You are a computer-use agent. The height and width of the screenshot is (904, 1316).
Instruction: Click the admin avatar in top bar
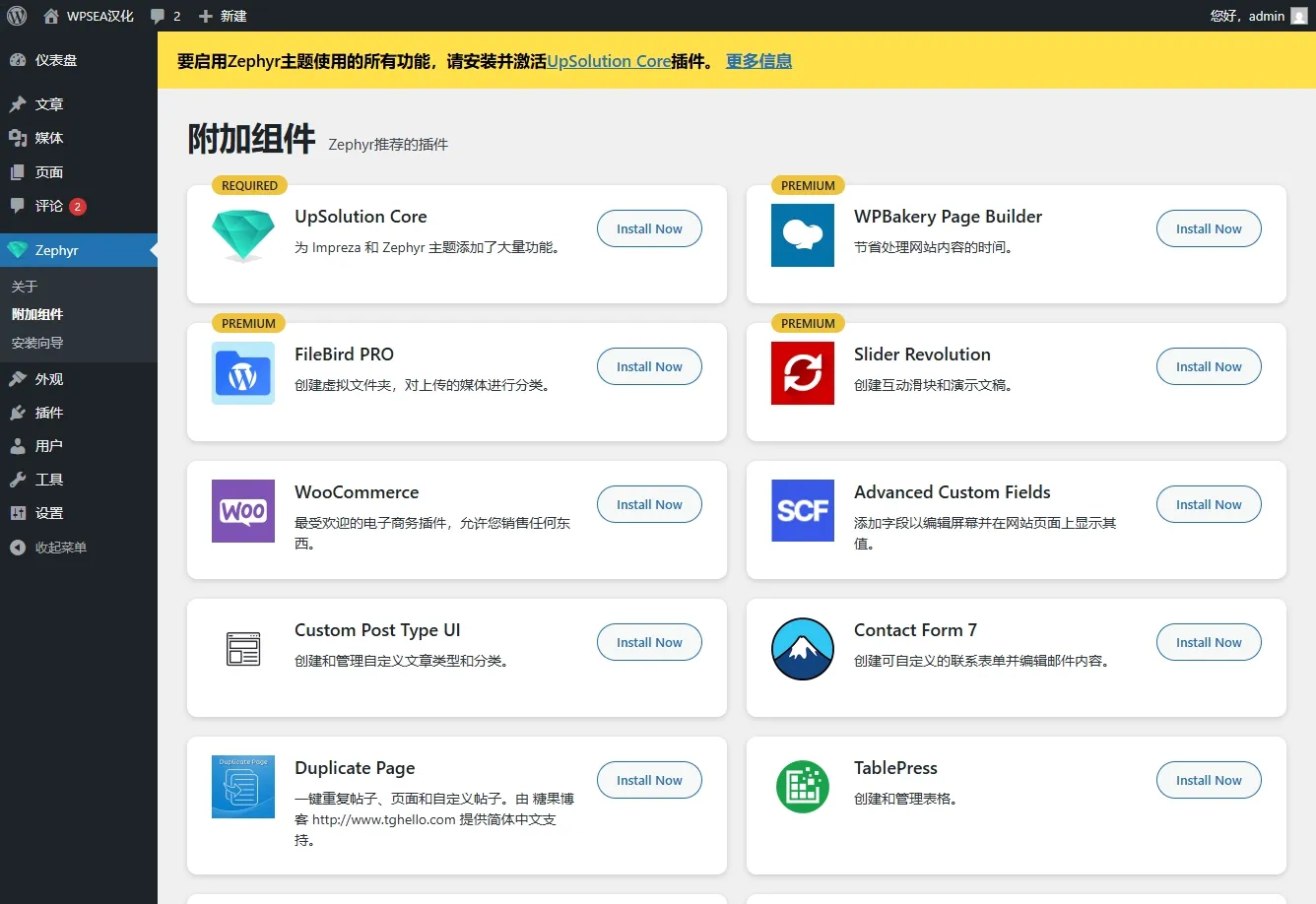(x=1299, y=16)
